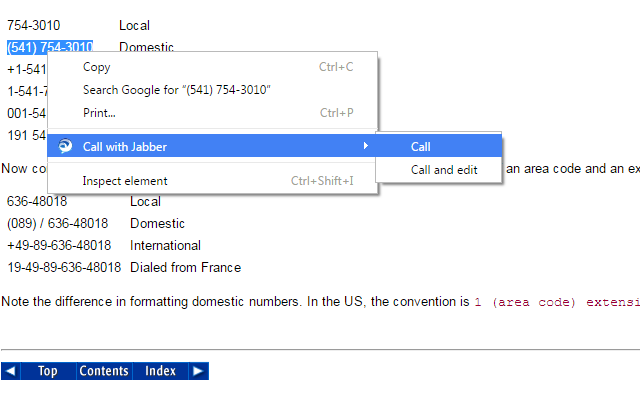Click the 19-49-89-636-48018 number
This screenshot has width=640, height=400.
64,267
